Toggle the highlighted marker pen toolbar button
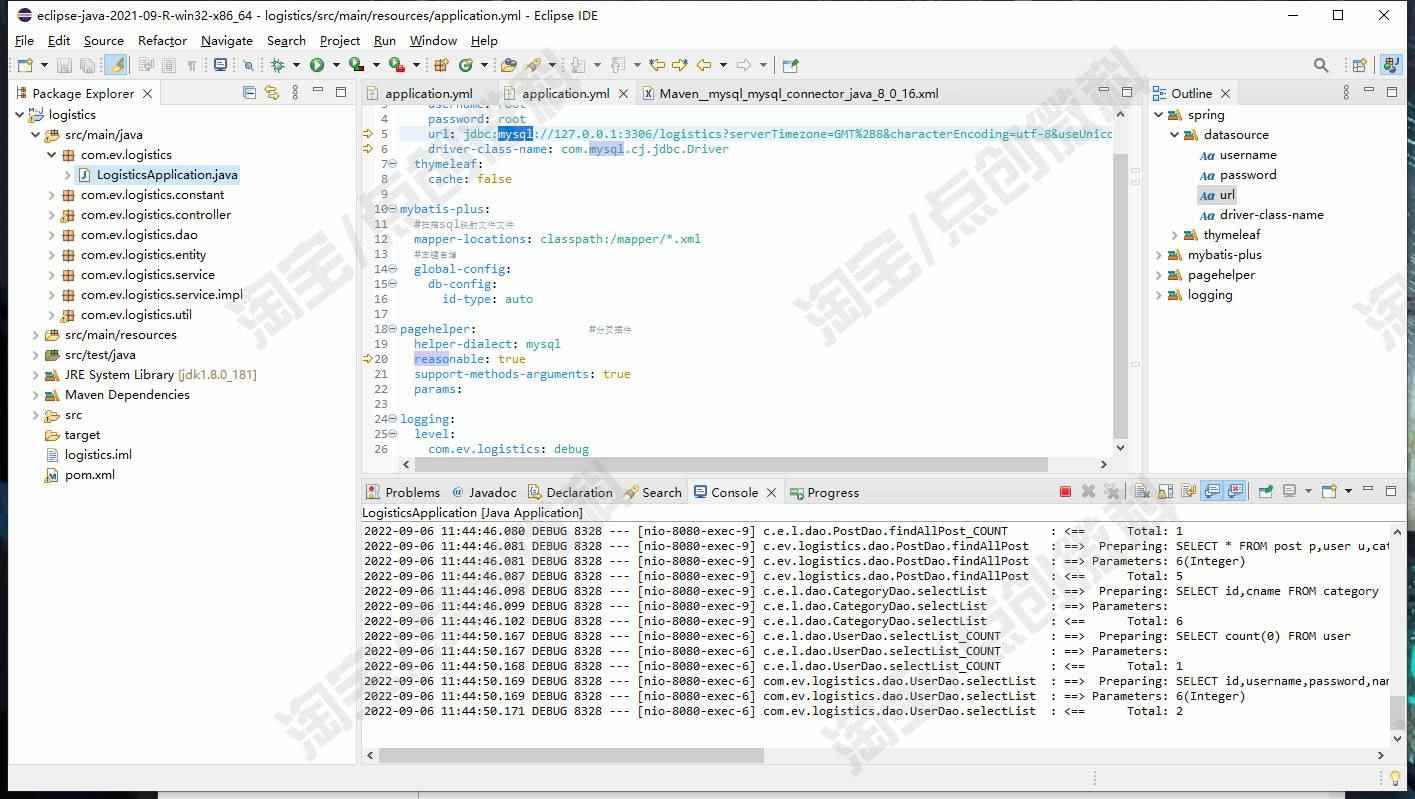 117,65
